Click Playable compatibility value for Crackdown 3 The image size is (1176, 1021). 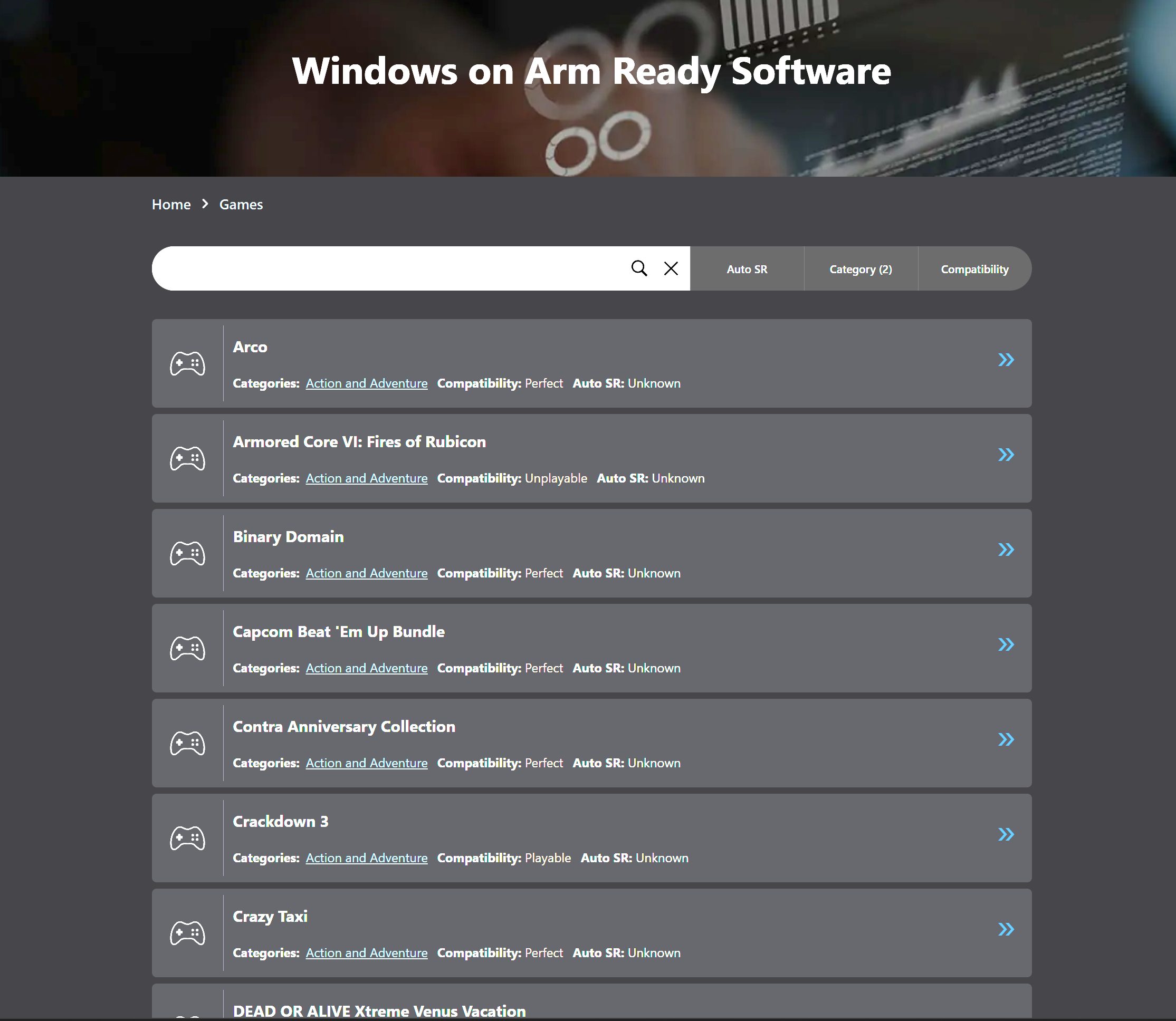tap(548, 858)
